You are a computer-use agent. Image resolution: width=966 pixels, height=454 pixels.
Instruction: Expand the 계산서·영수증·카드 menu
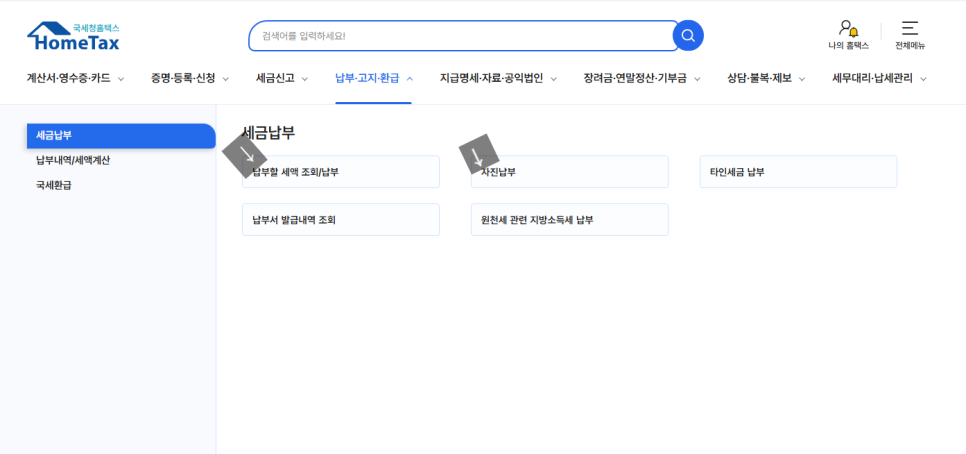click(76, 78)
